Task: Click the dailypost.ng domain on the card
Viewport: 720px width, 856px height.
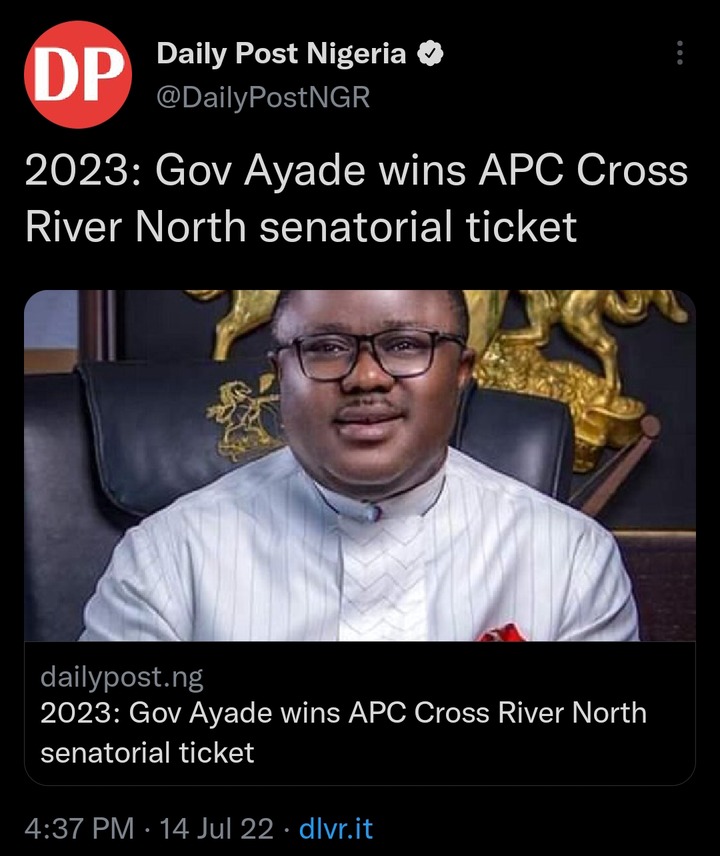Action: tap(122, 677)
